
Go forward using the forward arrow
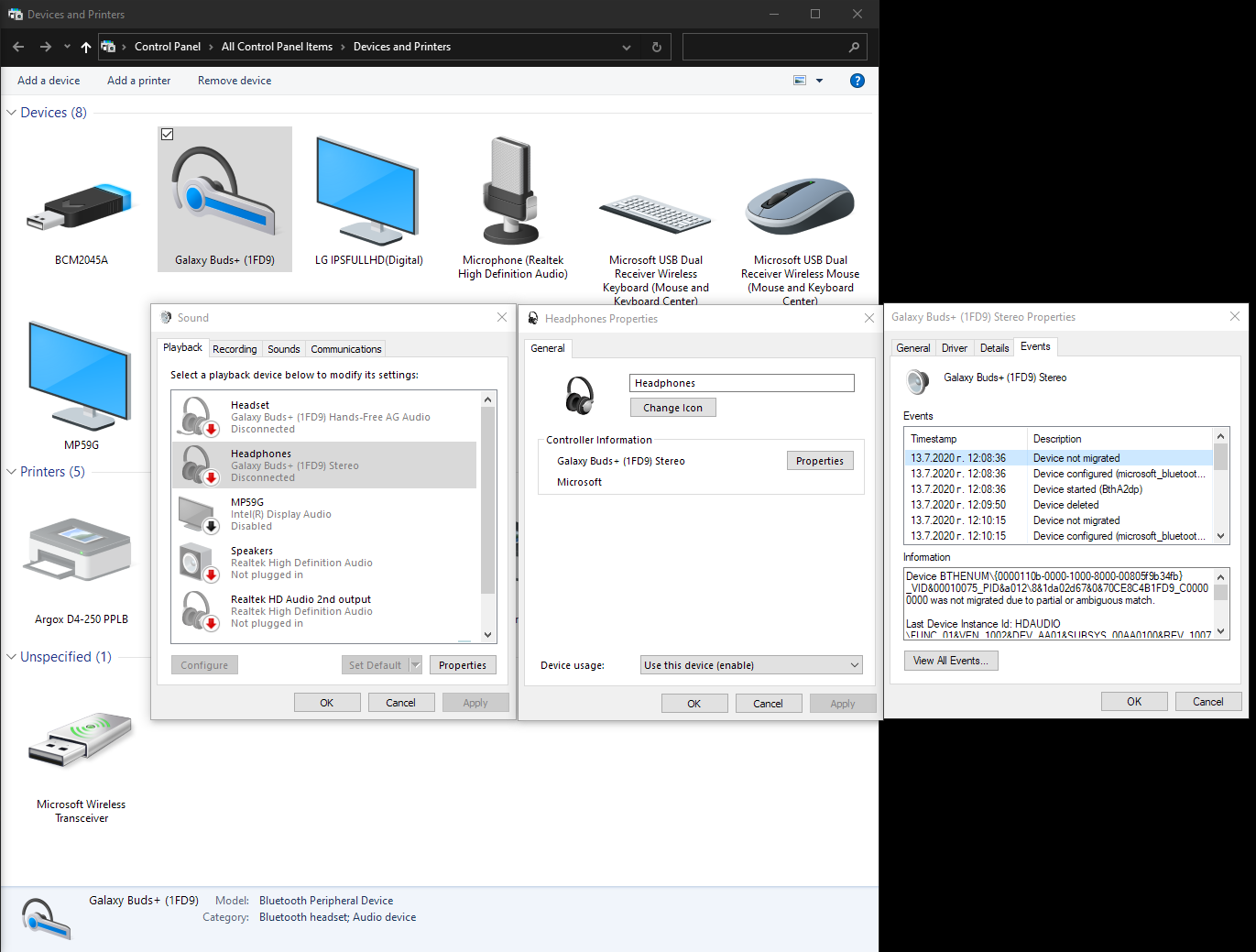point(45,47)
